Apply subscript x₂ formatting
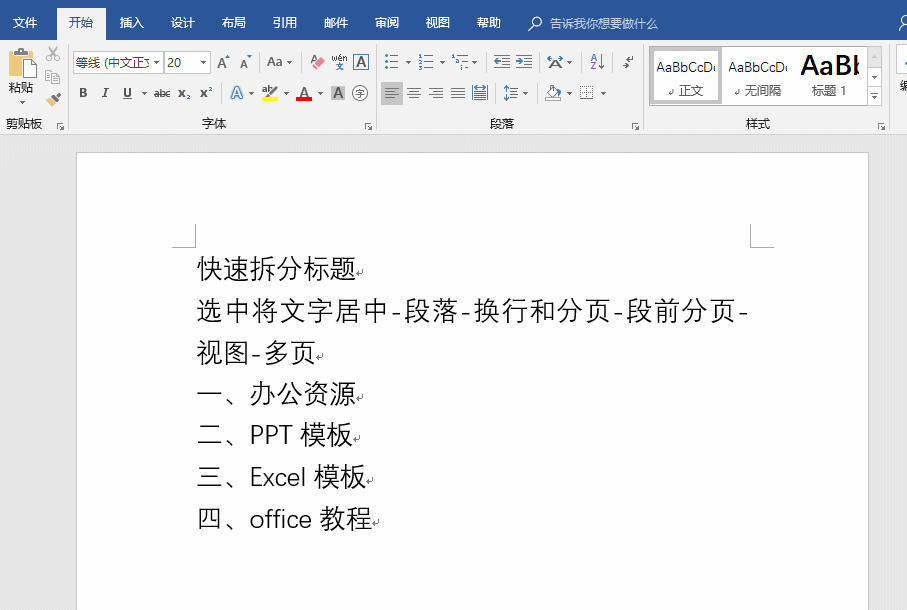Viewport: 907px width, 610px height. (184, 93)
